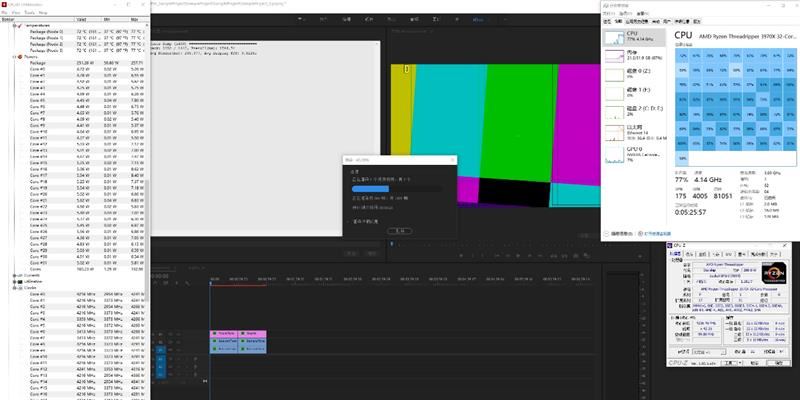Select Disk 0 (Z:) in Task Manager sidebar
The height and width of the screenshot is (400, 800).
(x=634, y=75)
